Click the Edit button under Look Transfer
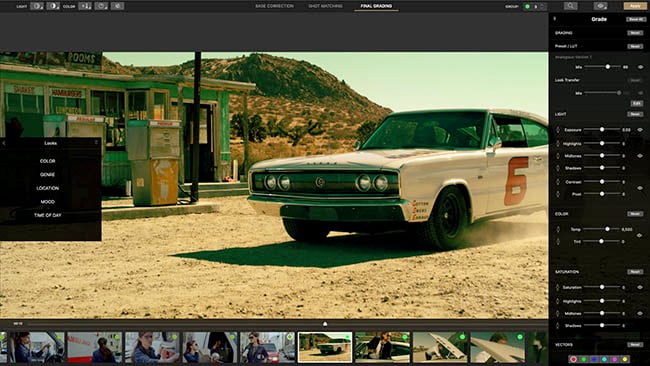This screenshot has height=366, width=650. 637,103
